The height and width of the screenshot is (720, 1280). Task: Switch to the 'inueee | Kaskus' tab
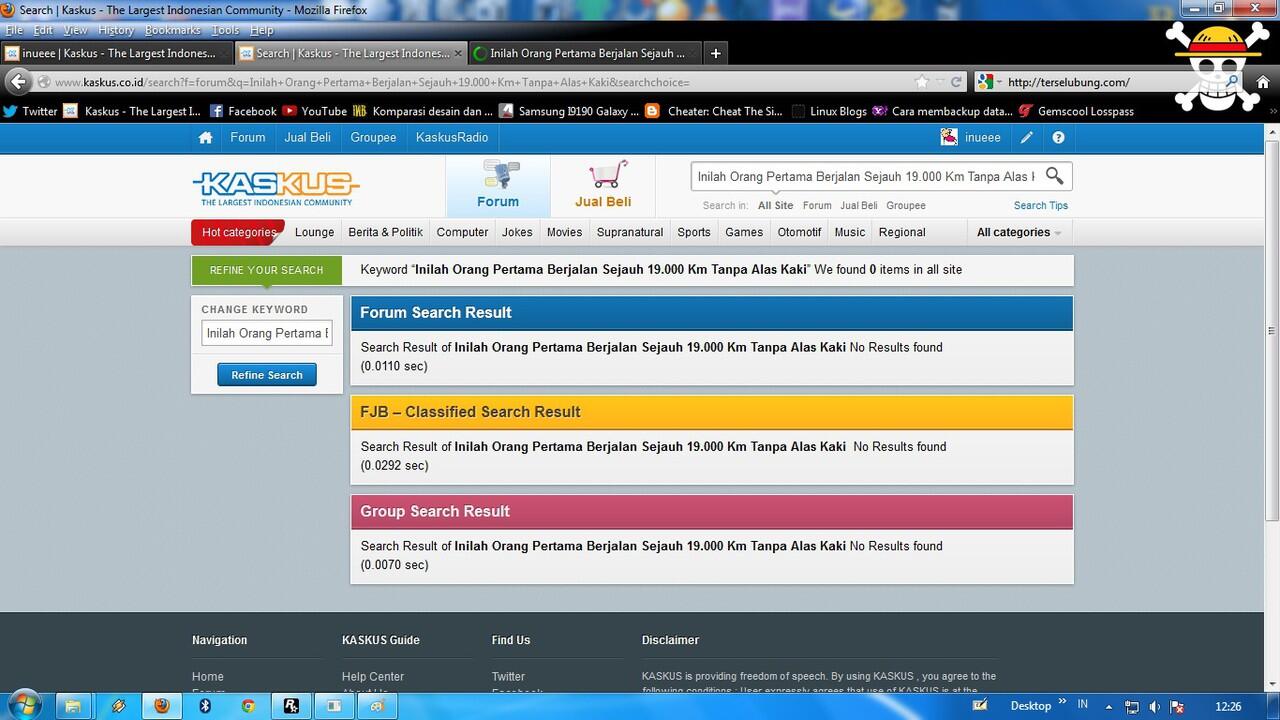pyautogui.click(x=117, y=53)
